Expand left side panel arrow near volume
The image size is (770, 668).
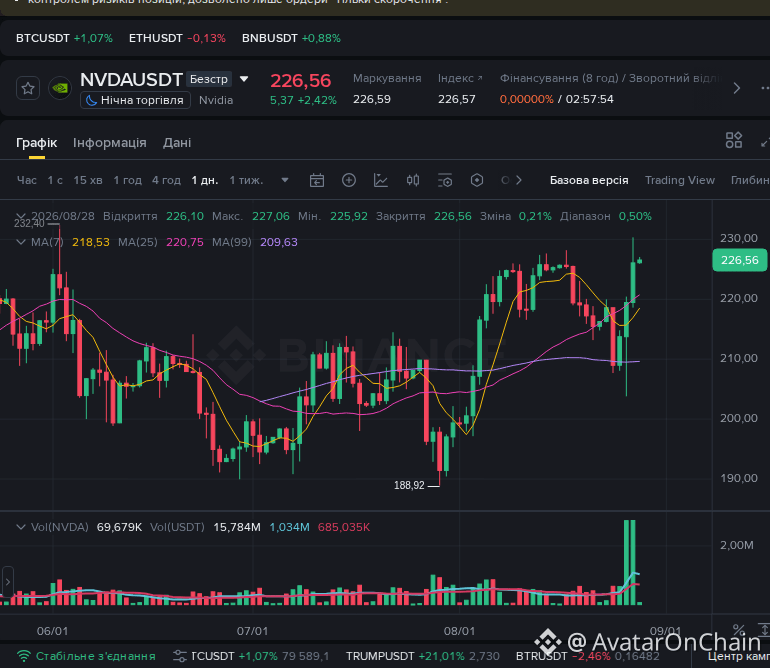point(7,582)
